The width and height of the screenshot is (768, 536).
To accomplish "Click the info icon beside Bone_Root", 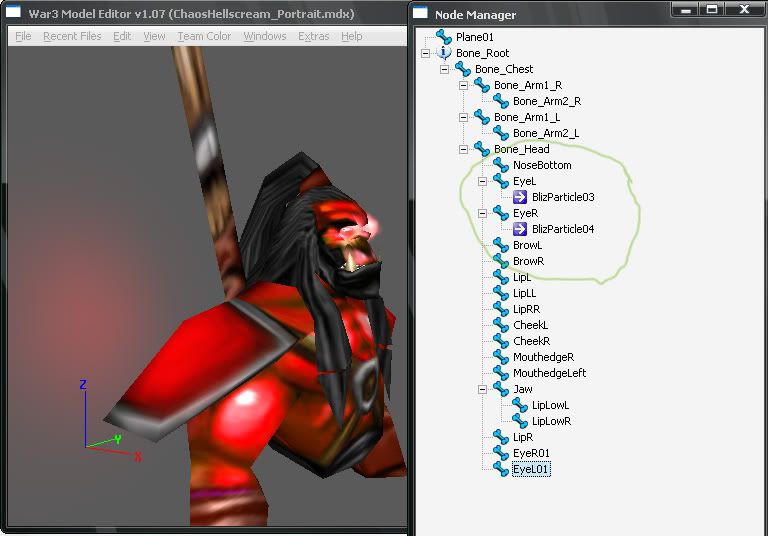I will coord(444,52).
